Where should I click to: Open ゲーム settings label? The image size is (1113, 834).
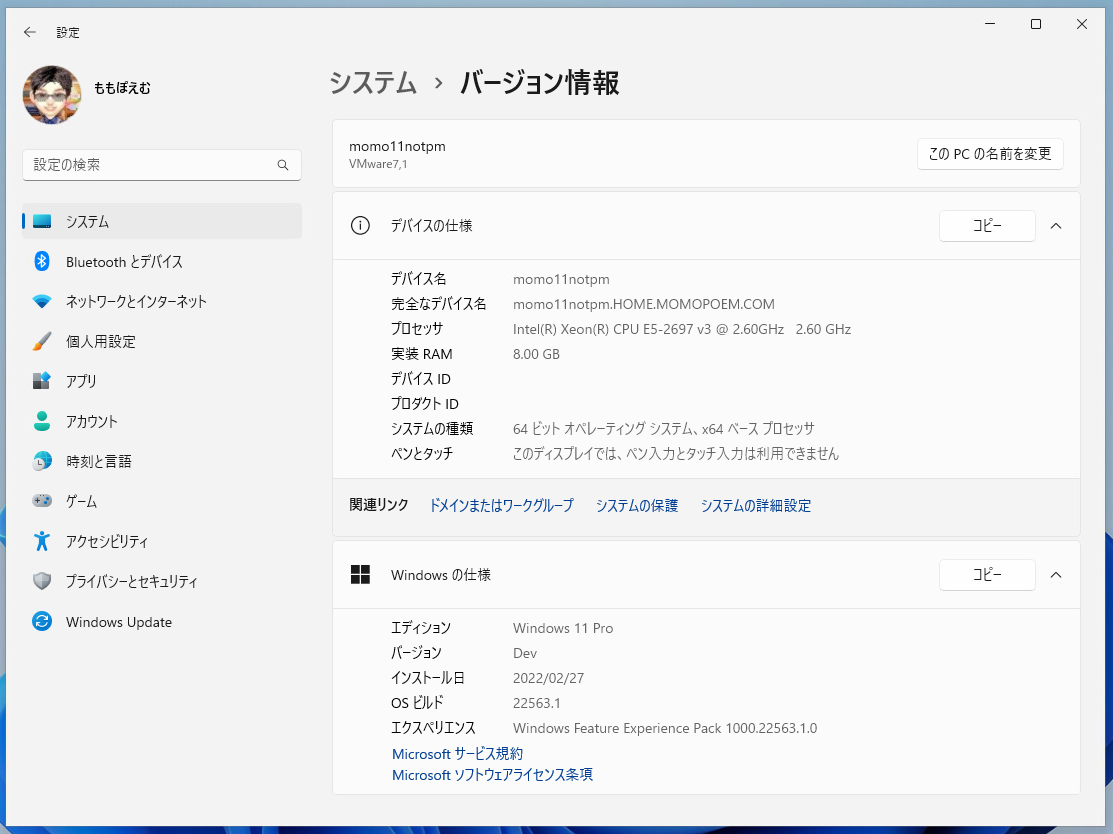[82, 502]
